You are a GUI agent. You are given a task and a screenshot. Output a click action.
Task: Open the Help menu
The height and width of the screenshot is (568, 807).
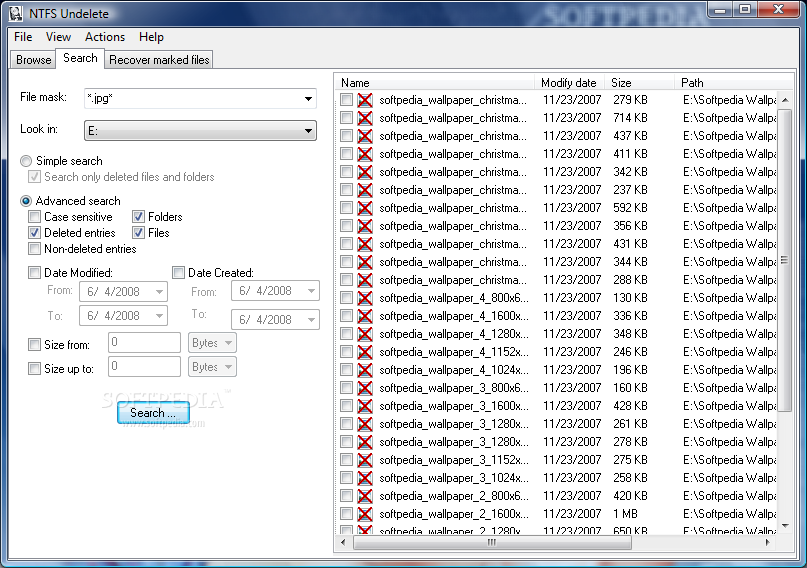(151, 37)
